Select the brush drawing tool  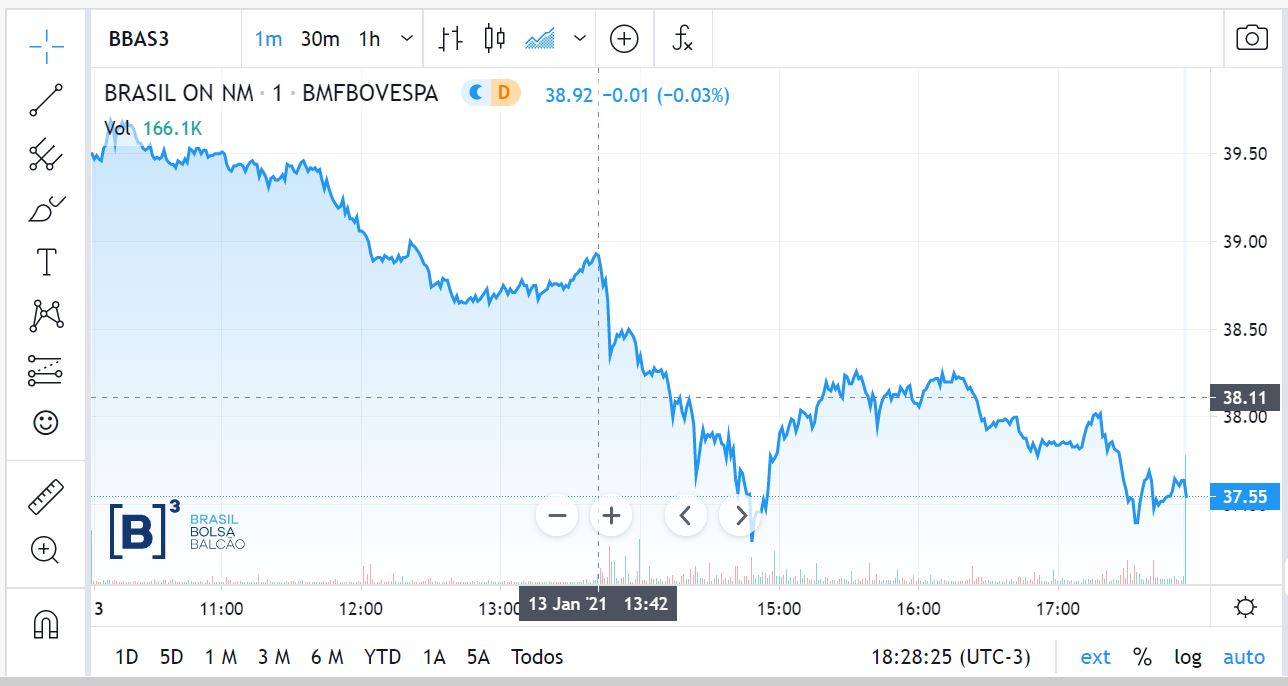tap(46, 209)
